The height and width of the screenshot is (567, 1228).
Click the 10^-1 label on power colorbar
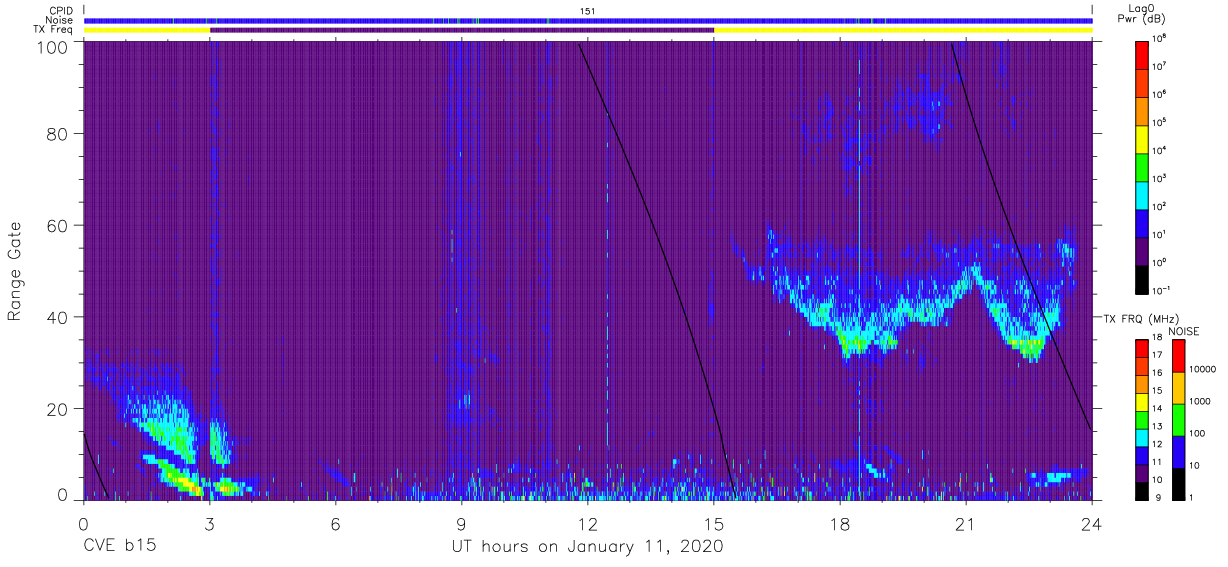pos(1162,290)
